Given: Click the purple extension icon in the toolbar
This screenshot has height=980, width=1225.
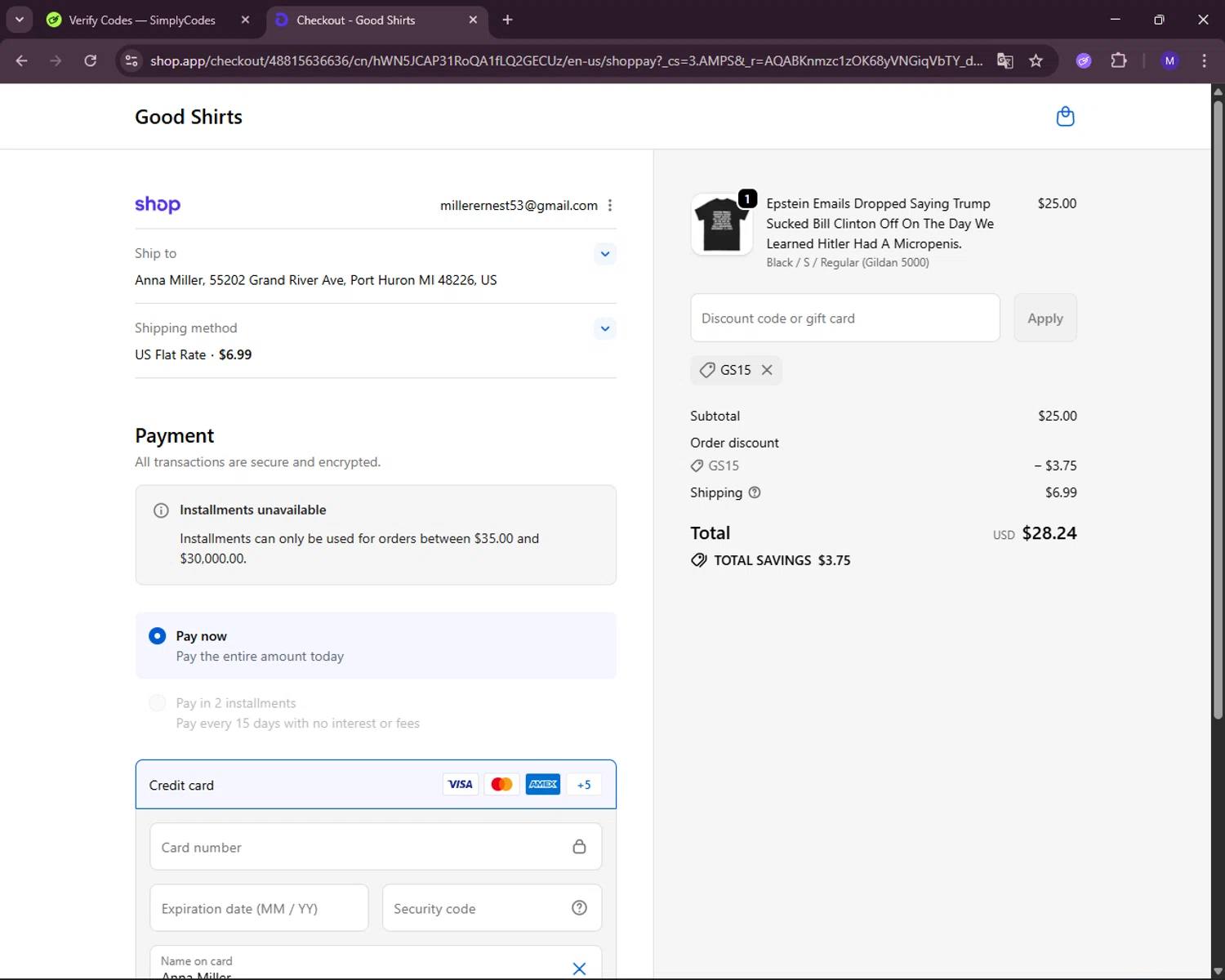Looking at the screenshot, I should 1084,60.
